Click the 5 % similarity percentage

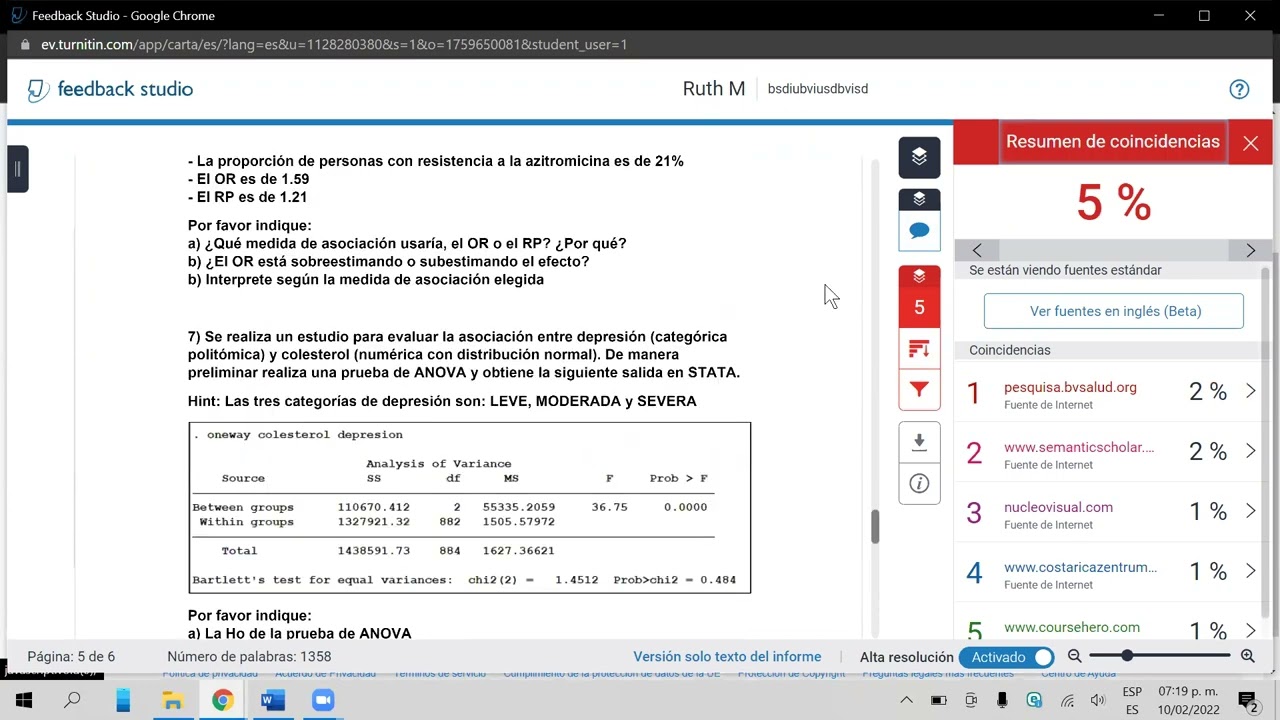[x=1113, y=203]
